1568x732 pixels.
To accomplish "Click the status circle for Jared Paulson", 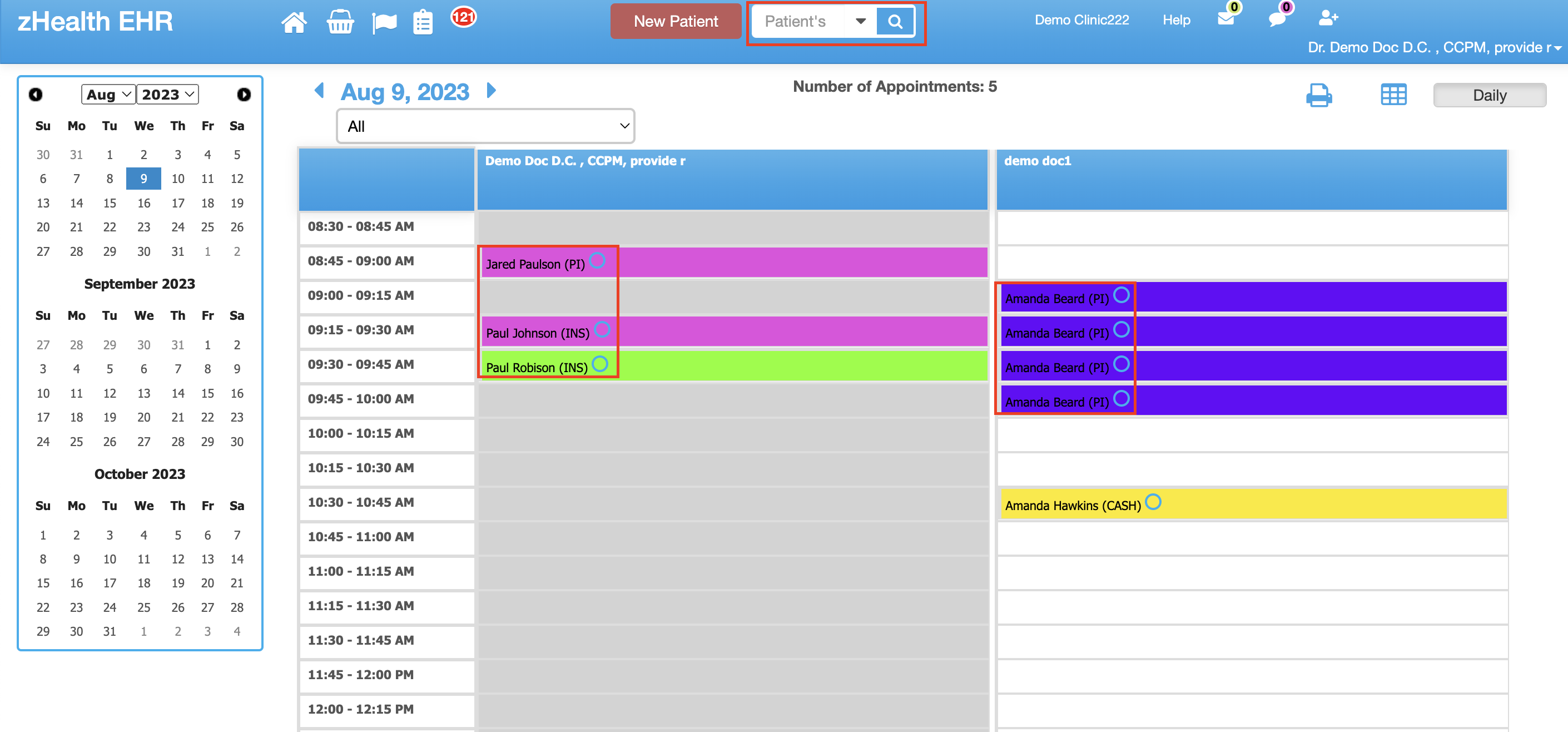I will 597,261.
